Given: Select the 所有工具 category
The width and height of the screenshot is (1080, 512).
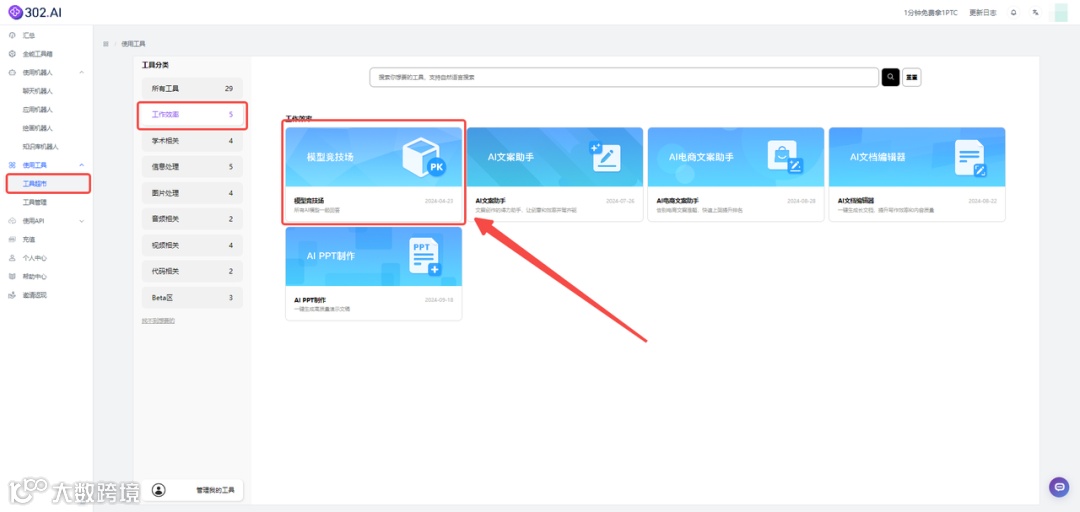Looking at the screenshot, I should point(192,89).
